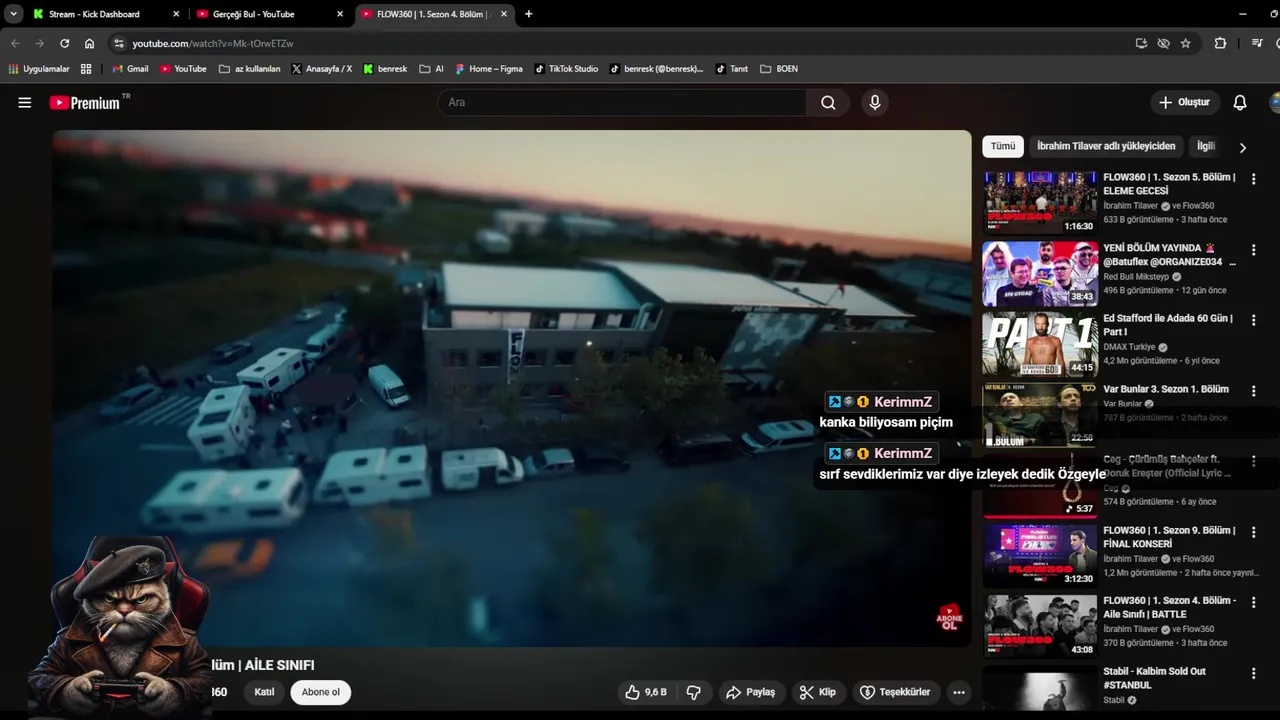Screen dimensions: 1280x720
Task: Focus the Ara search field
Action: click(x=622, y=102)
